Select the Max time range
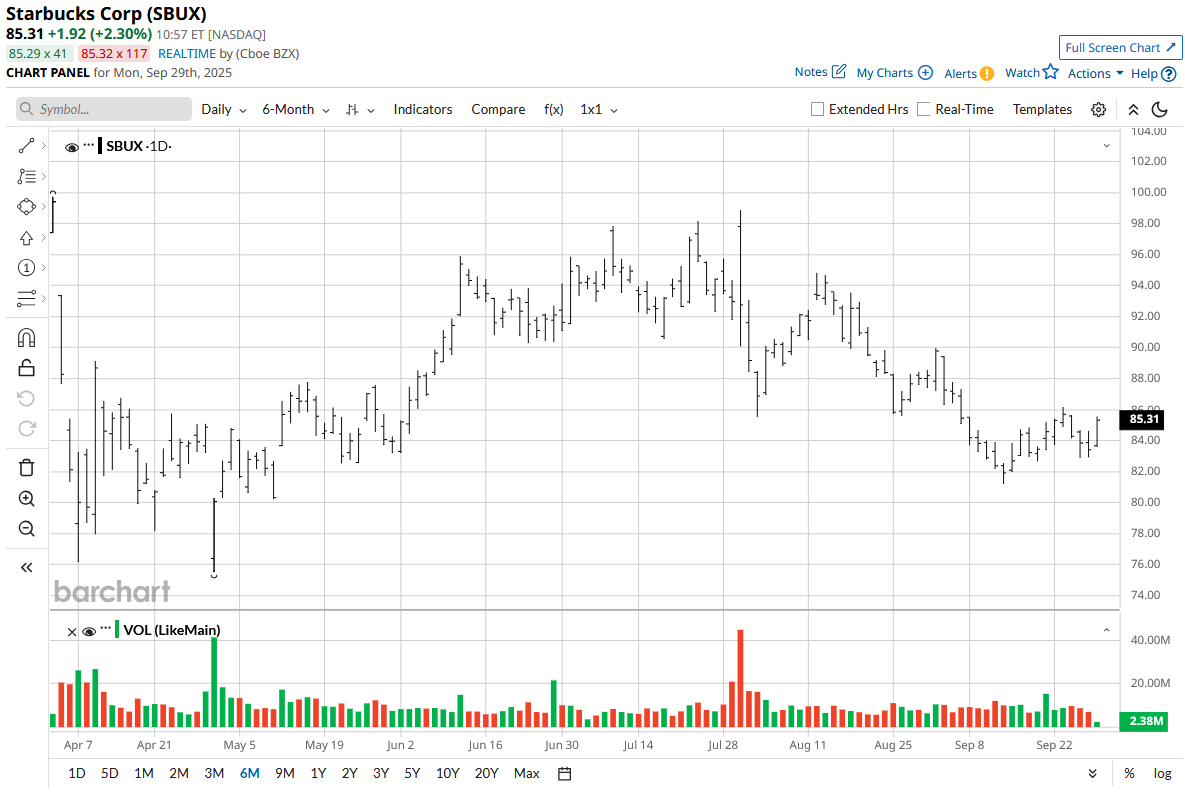This screenshot has height=800, width=1185. 526,774
